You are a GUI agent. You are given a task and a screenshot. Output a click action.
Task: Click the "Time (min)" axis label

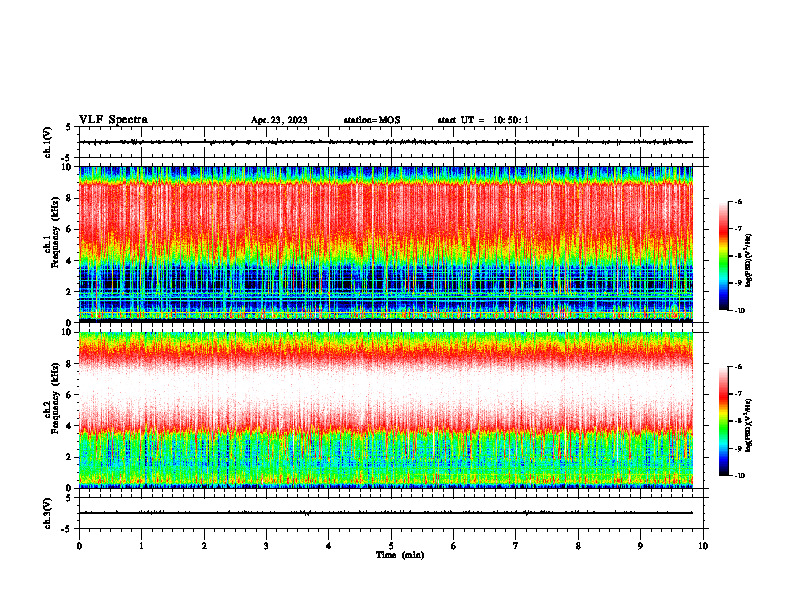coord(400,555)
